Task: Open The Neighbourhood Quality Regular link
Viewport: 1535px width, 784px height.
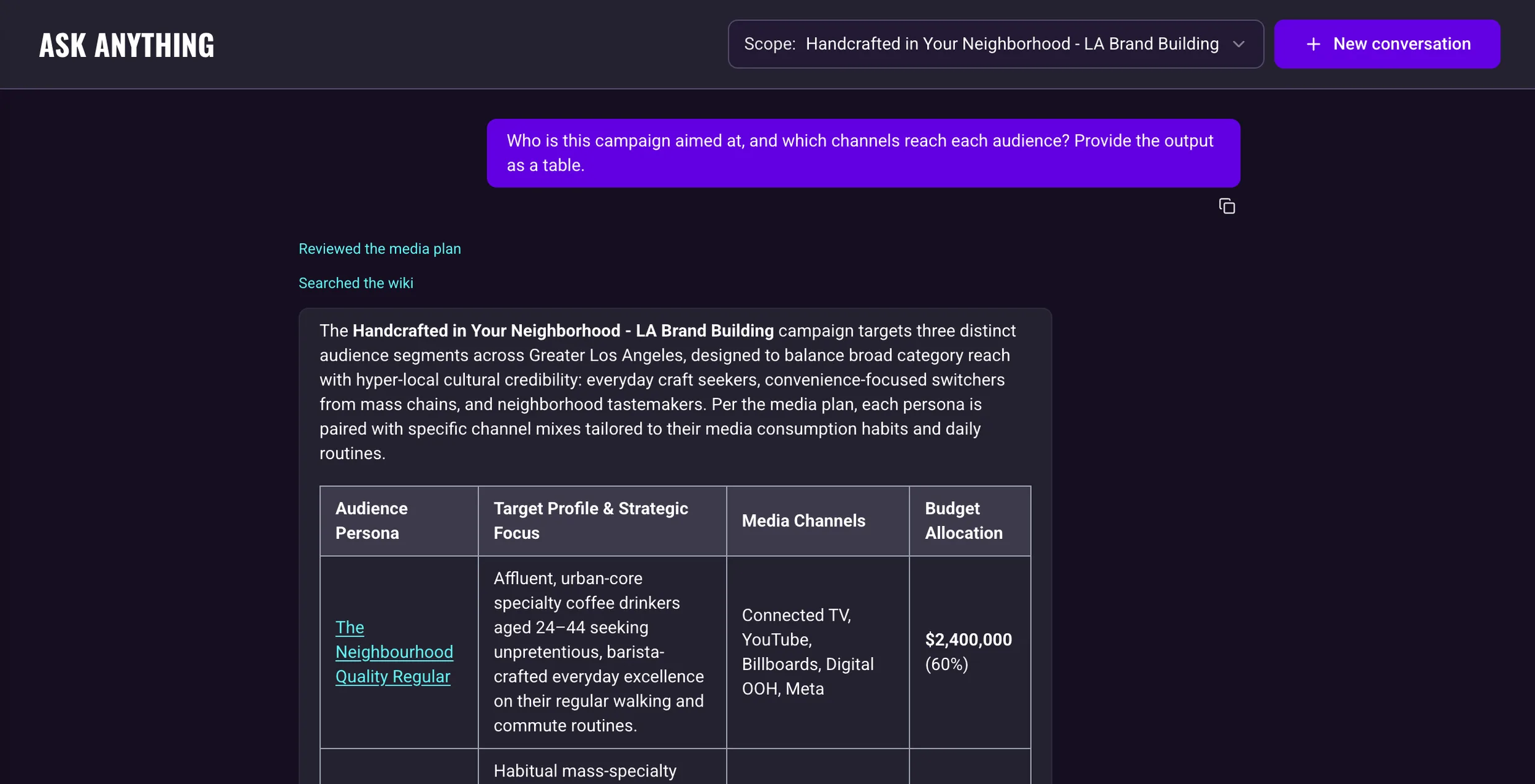Action: click(394, 652)
